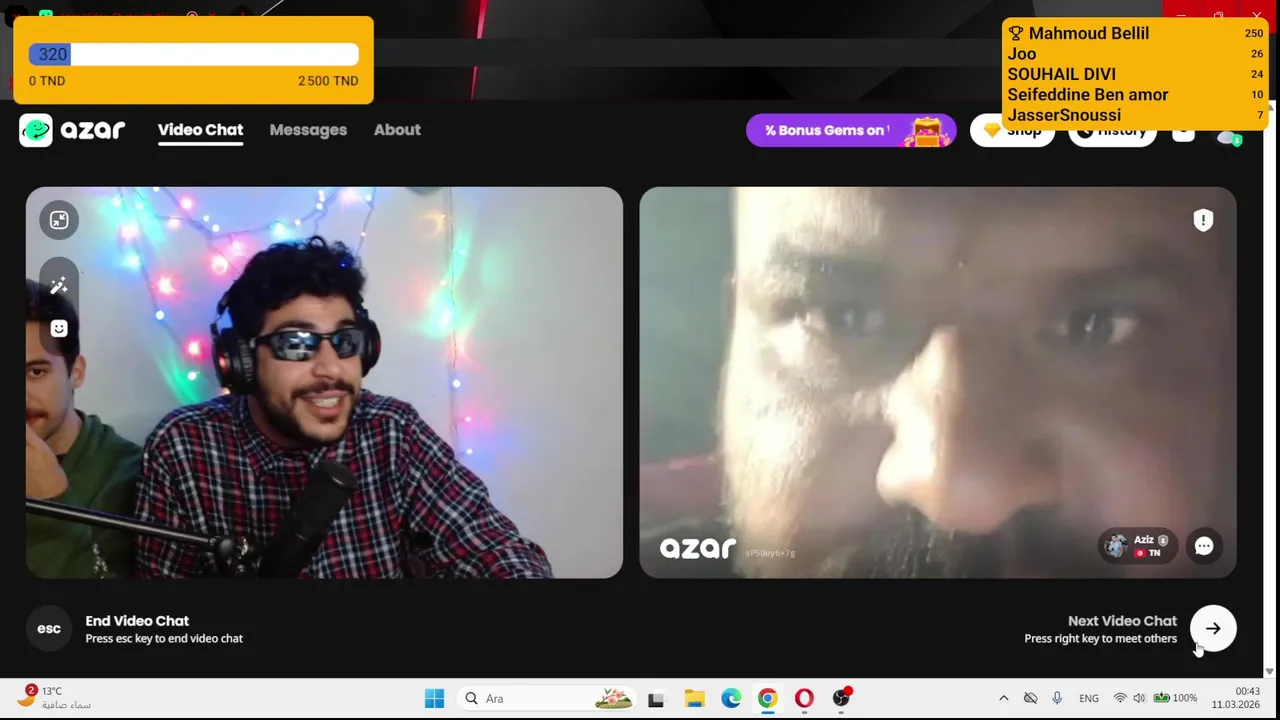The width and height of the screenshot is (1280, 720).
Task: Click the Mahmoud Bellil leaderboard entry
Action: (1134, 33)
